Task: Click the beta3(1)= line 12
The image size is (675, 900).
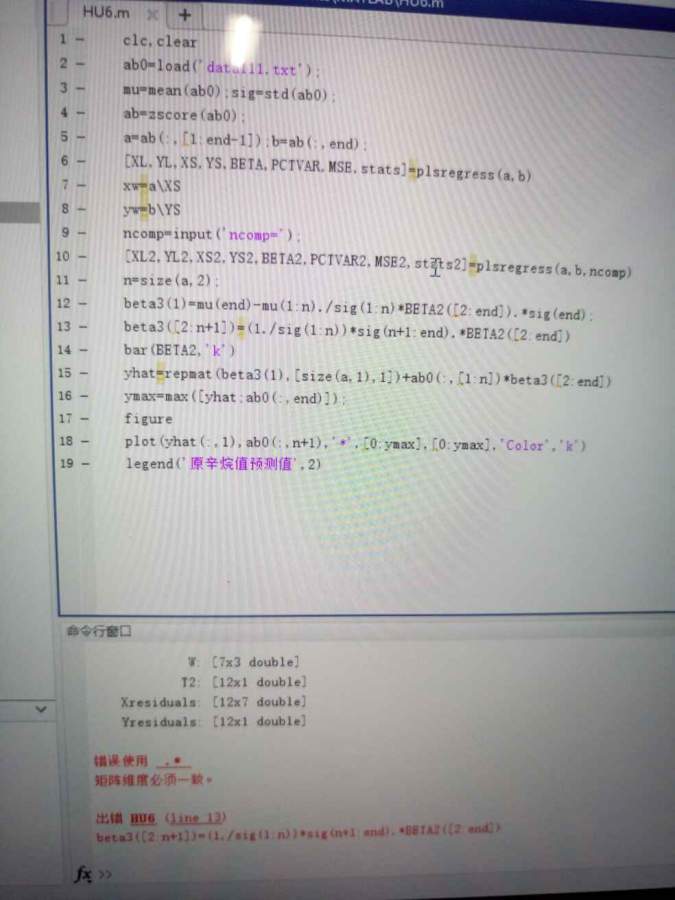Action: point(358,308)
